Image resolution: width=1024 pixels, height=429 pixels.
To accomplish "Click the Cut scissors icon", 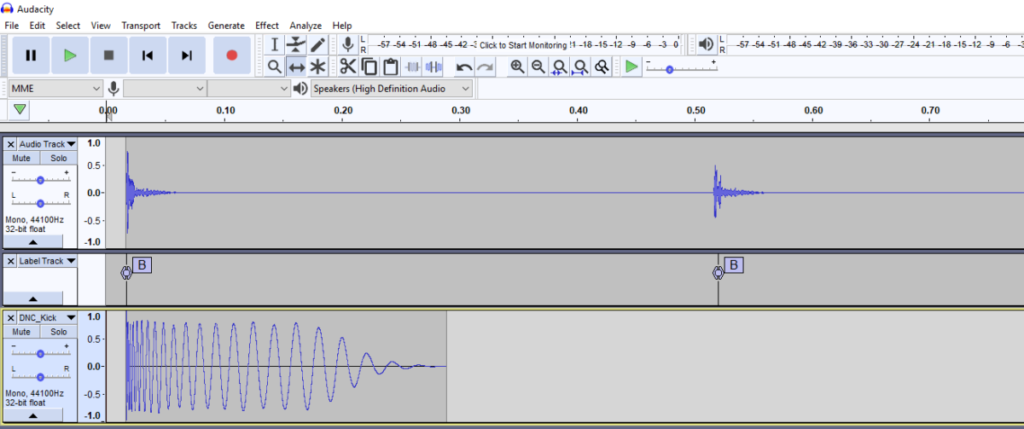I will [x=347, y=67].
